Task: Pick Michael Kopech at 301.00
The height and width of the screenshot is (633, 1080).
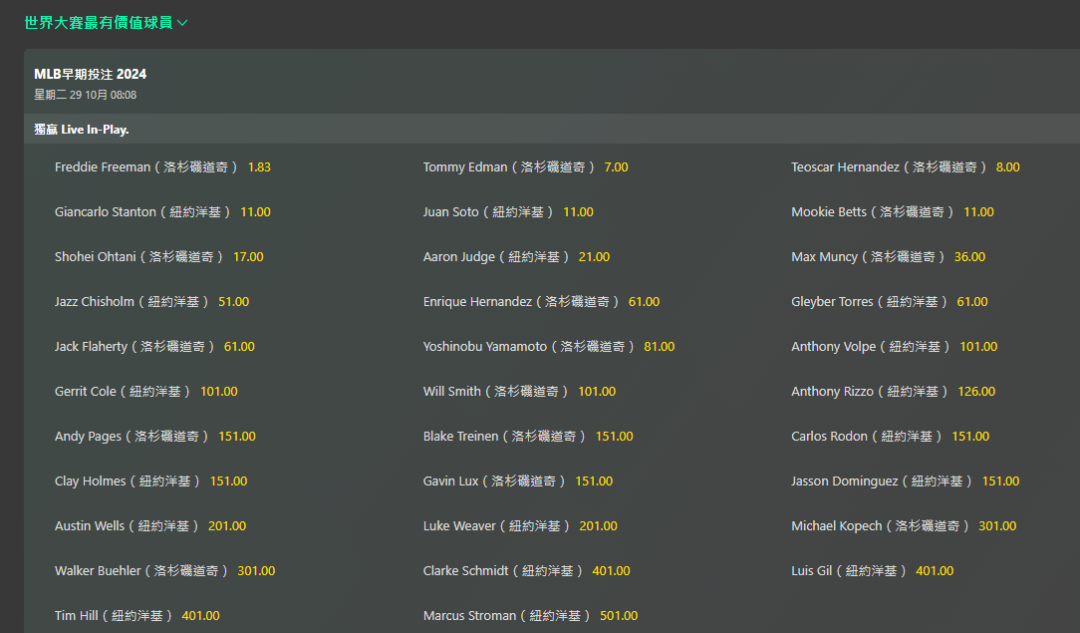Action: click(904, 525)
